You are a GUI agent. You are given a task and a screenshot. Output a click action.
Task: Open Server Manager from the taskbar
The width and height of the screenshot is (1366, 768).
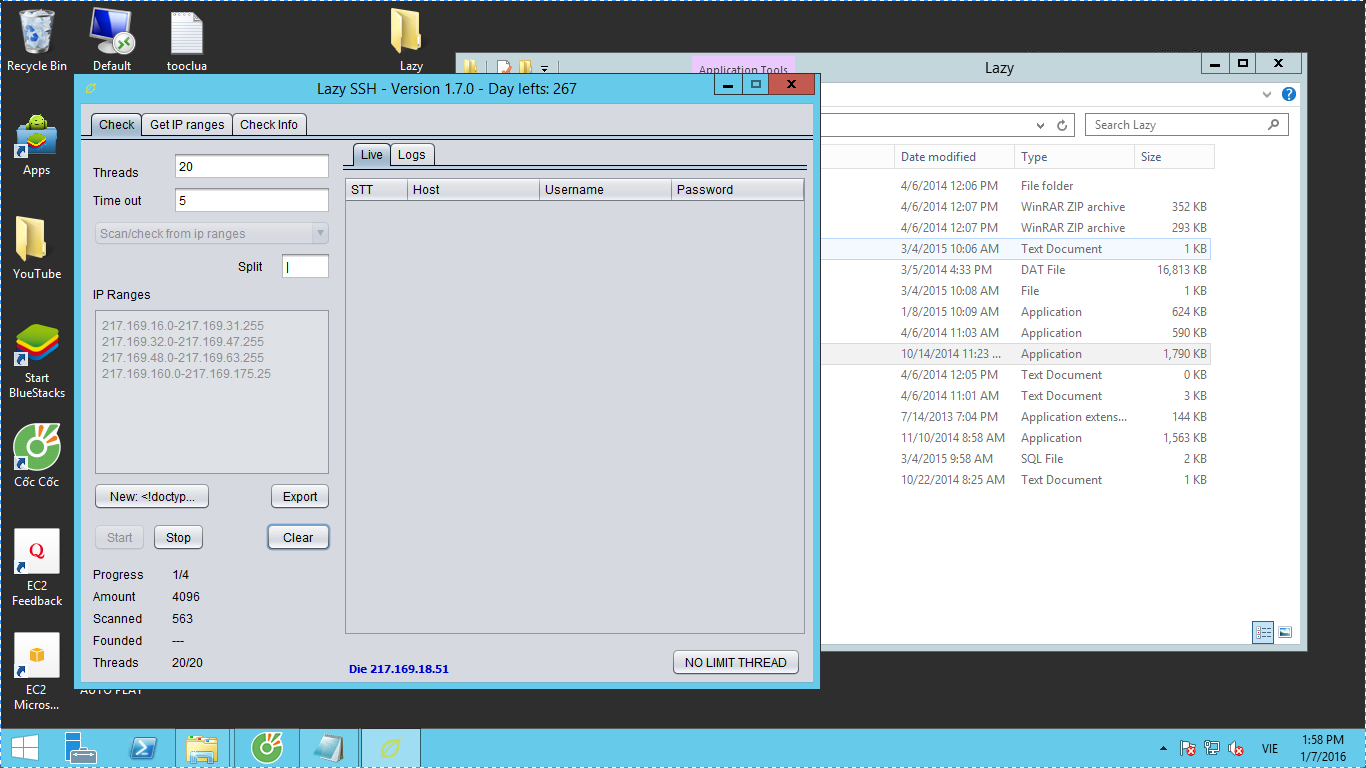(x=80, y=748)
